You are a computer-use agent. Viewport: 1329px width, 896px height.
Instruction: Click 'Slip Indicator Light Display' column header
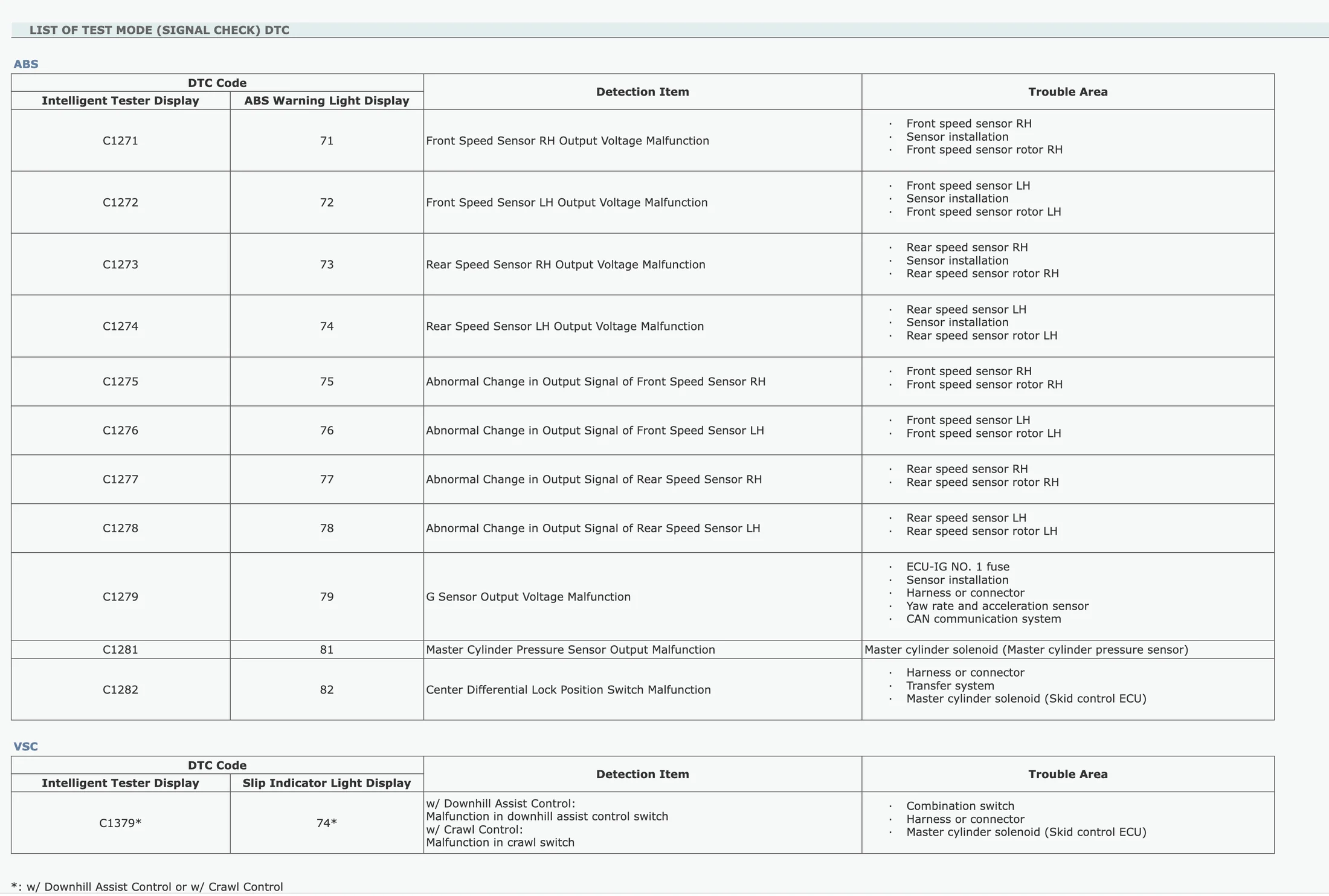point(327,784)
